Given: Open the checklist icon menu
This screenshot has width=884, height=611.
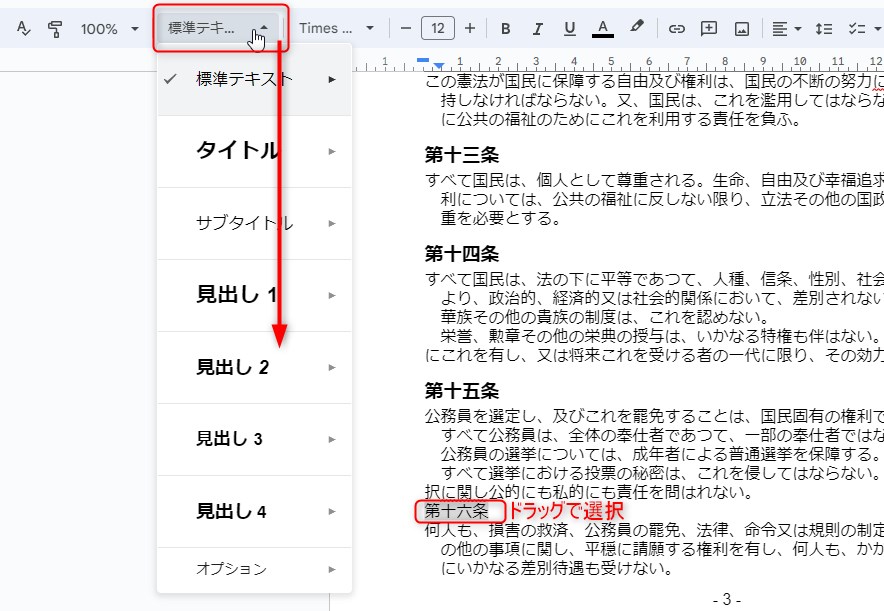Looking at the screenshot, I should pyautogui.click(x=860, y=28).
